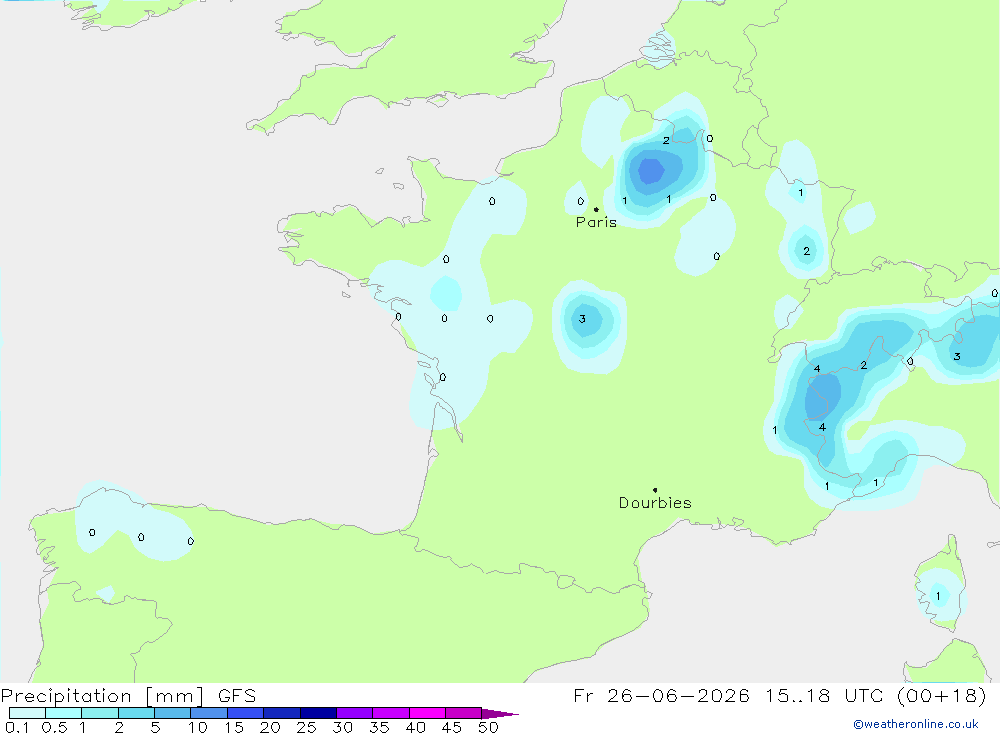Select the Paris city label
Screen dimensions: 1000x733
(596, 222)
